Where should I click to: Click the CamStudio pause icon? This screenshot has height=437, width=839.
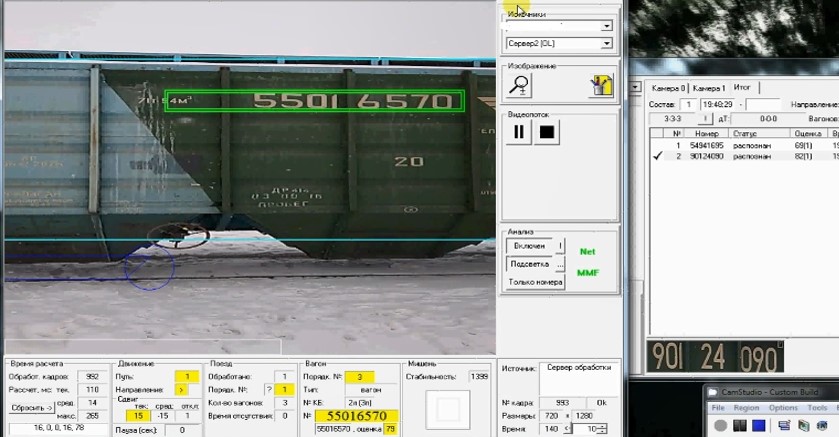click(741, 426)
